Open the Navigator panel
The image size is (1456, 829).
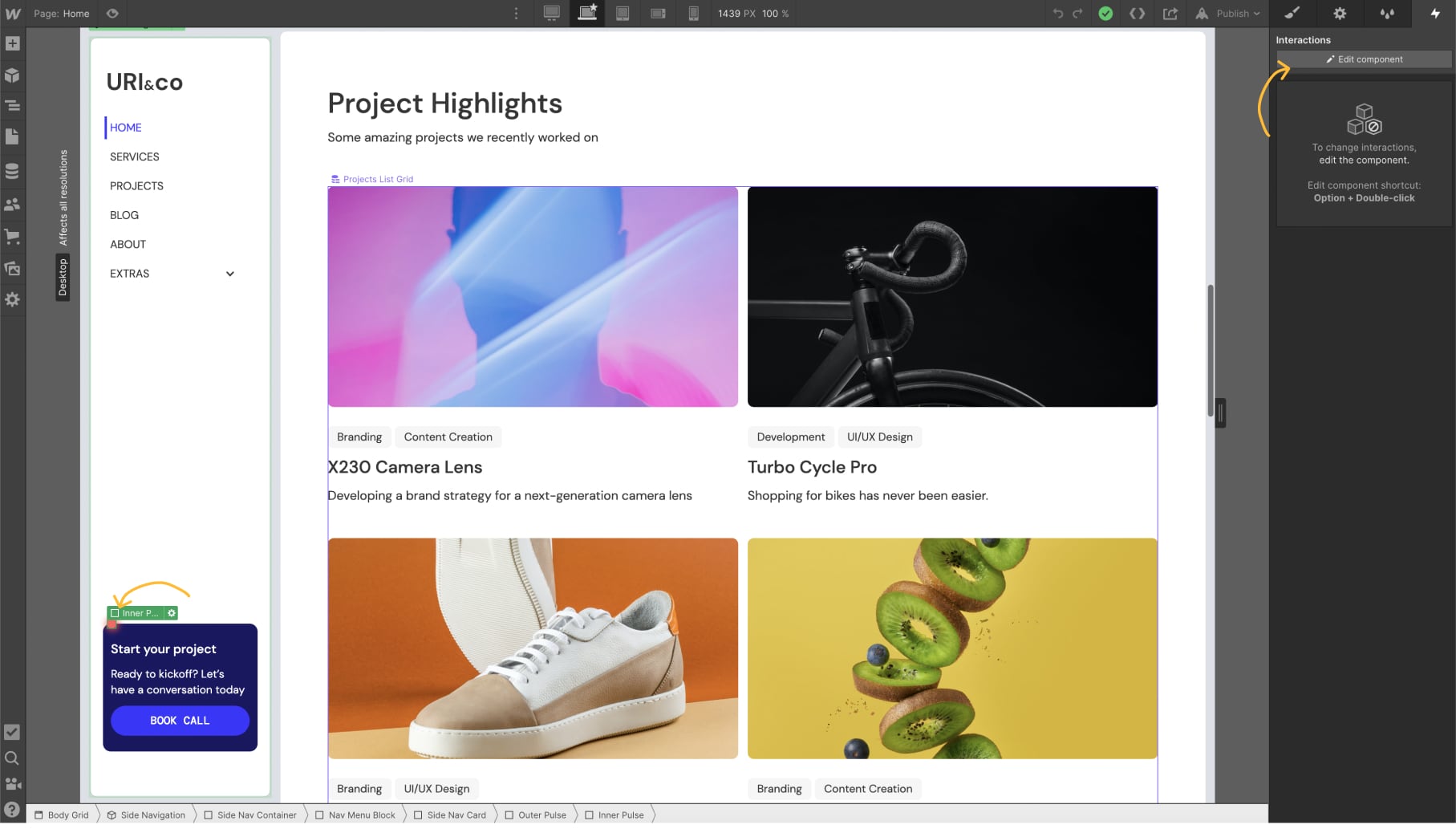[13, 106]
